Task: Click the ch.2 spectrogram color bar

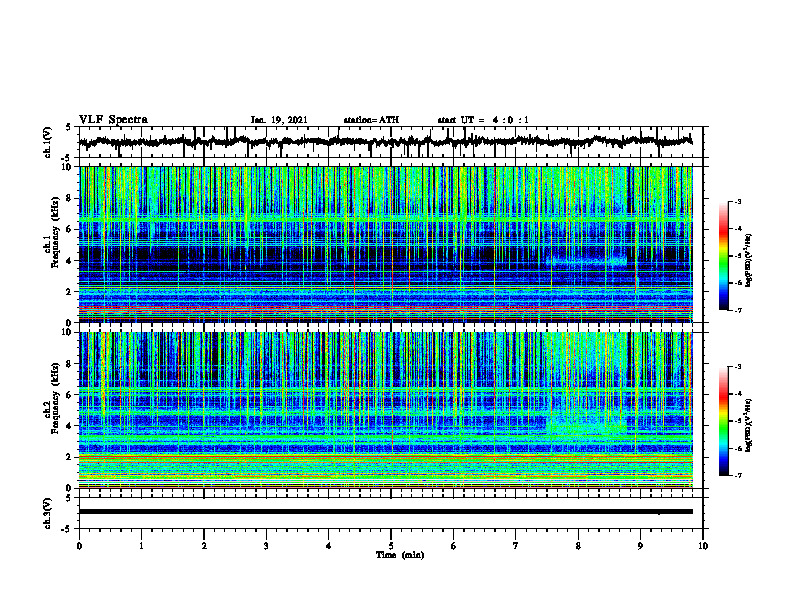Action: coord(723,421)
